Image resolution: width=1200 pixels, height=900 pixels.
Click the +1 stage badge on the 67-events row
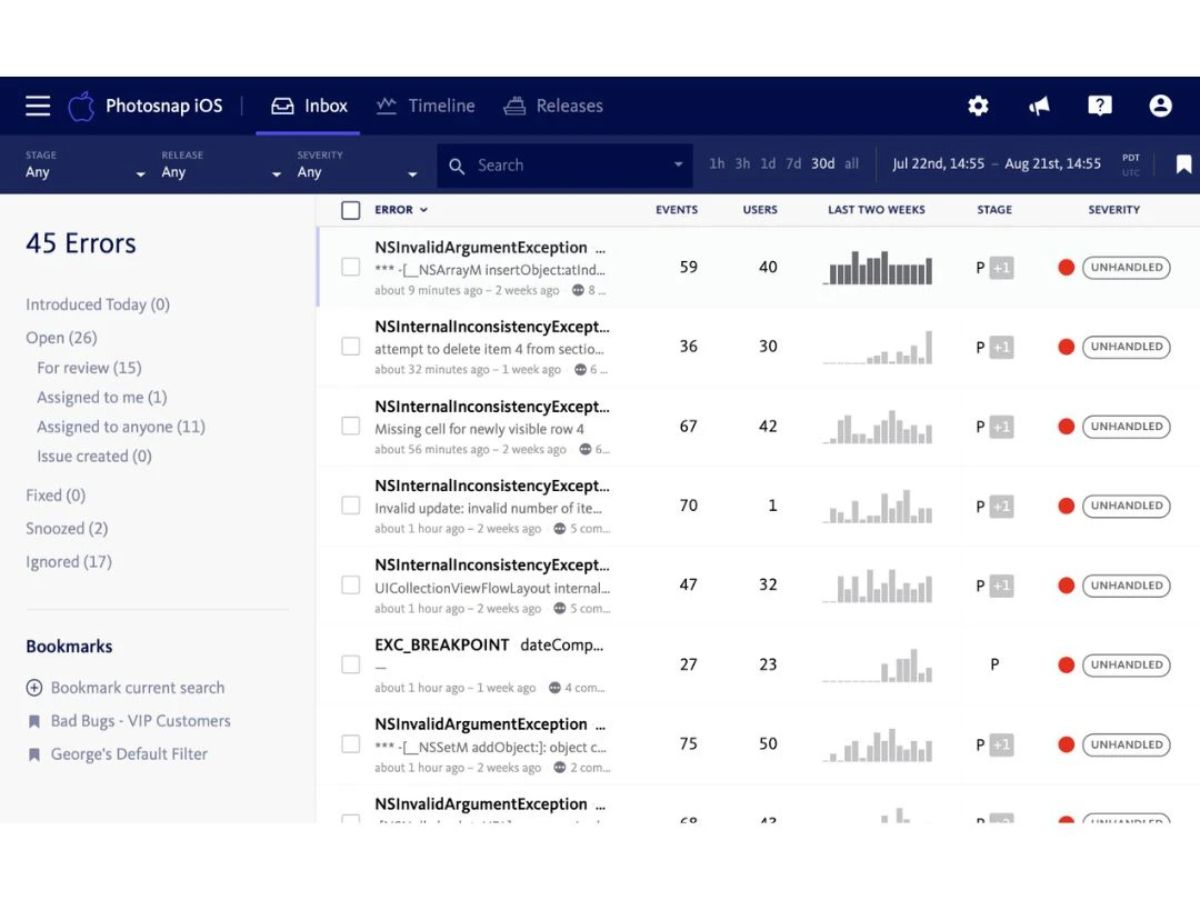pos(1001,427)
